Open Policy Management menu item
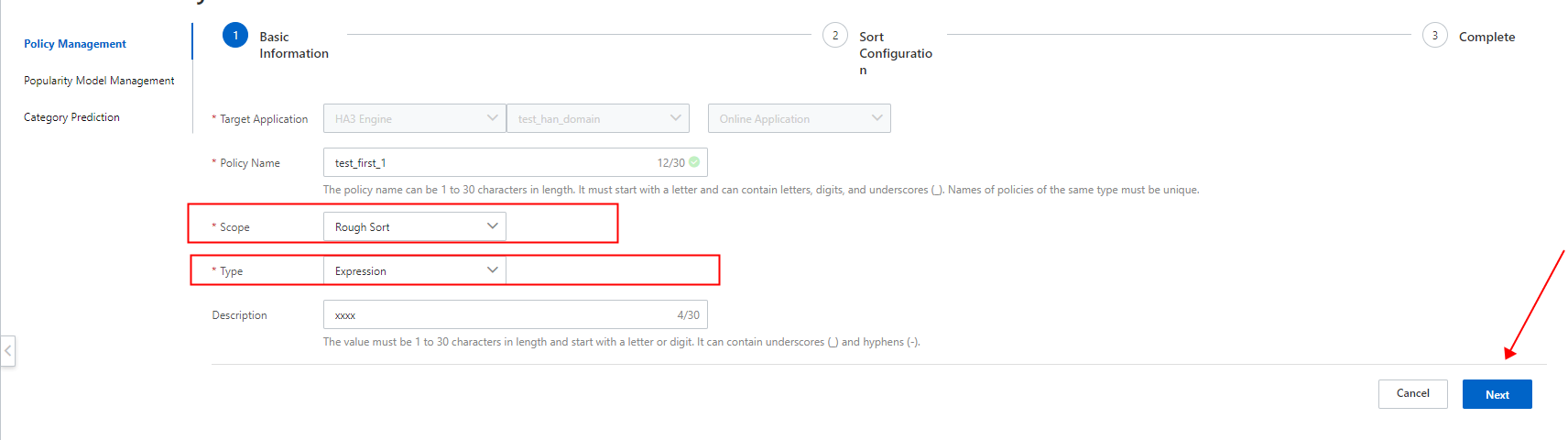1568x440 pixels. coord(75,44)
